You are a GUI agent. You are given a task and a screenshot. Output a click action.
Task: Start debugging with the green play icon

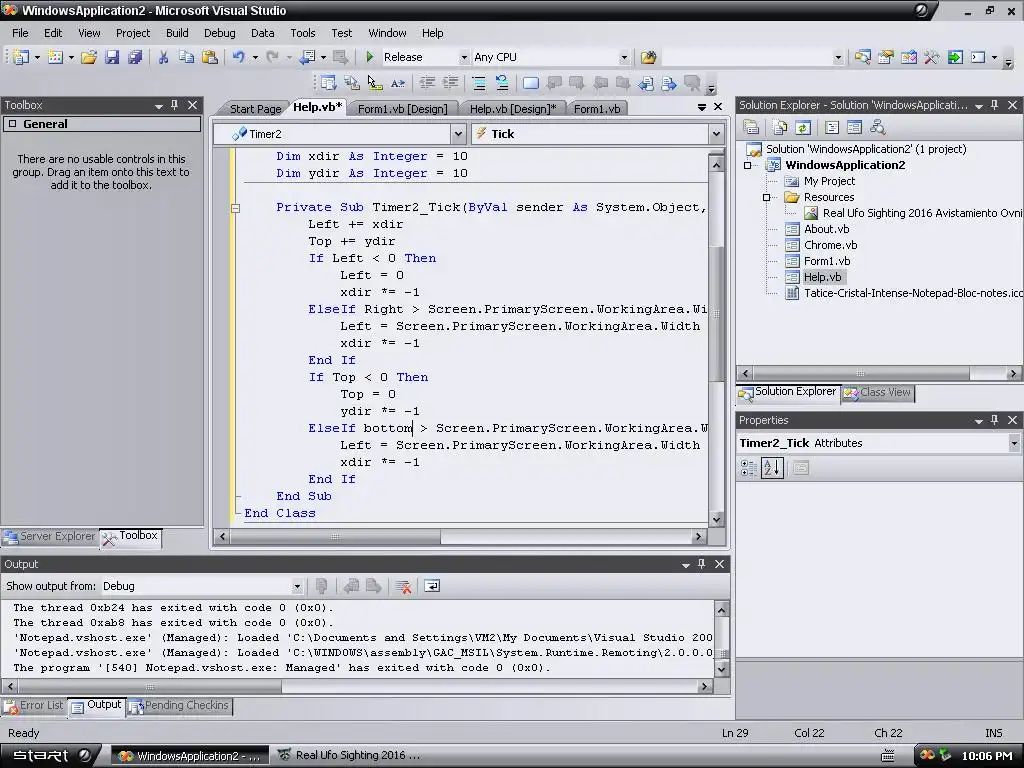pos(370,57)
